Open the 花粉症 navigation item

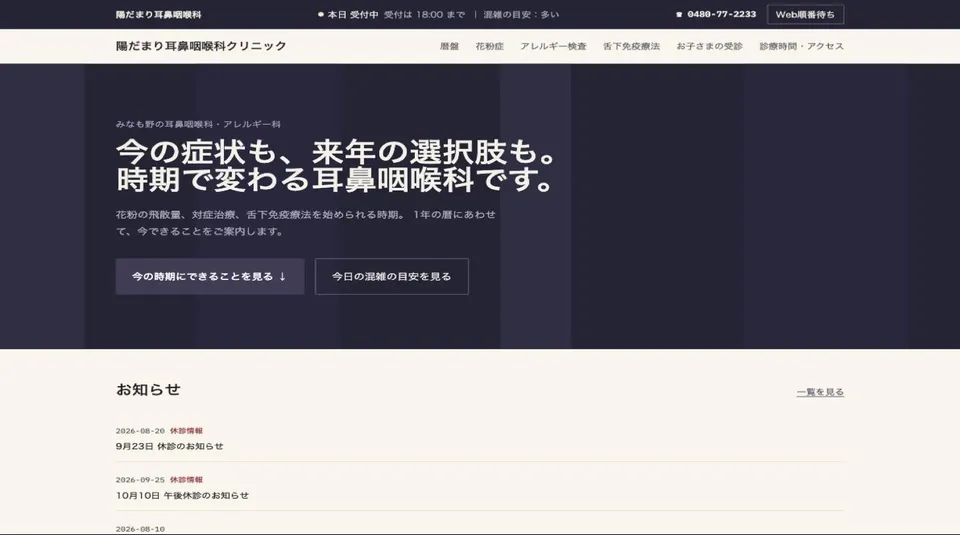point(489,46)
